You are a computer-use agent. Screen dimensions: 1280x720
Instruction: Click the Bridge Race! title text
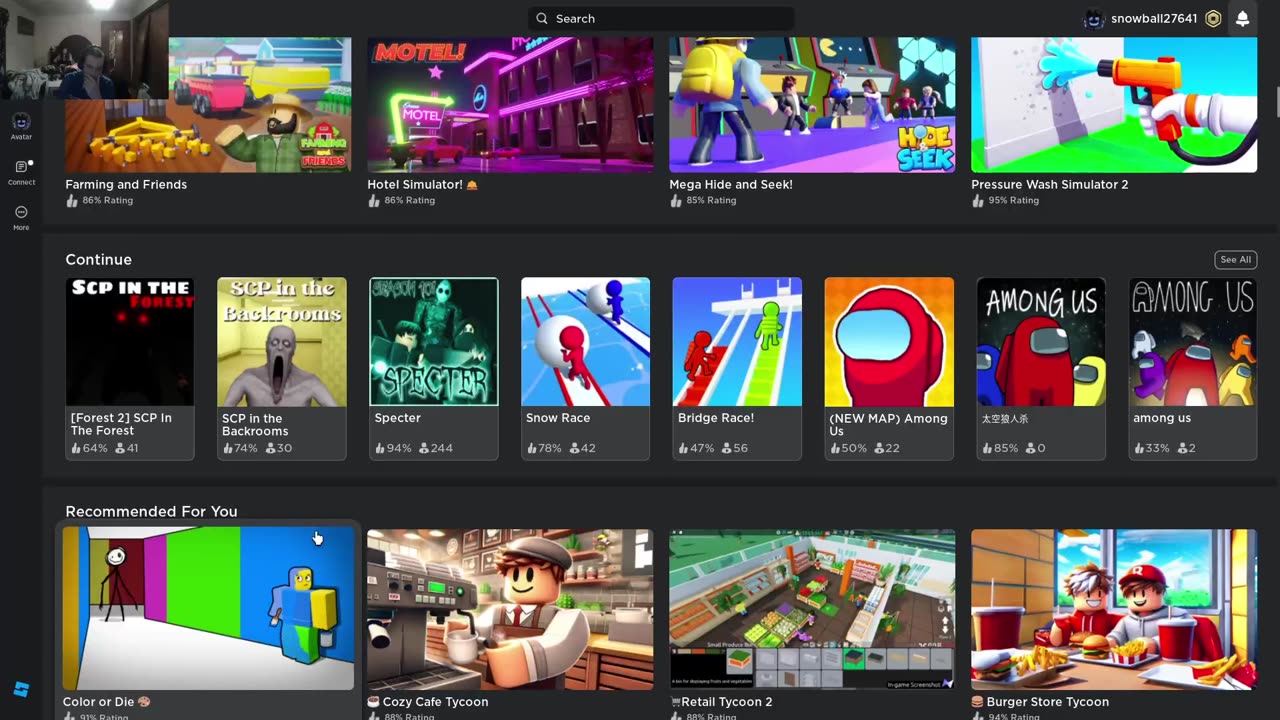click(x=716, y=418)
